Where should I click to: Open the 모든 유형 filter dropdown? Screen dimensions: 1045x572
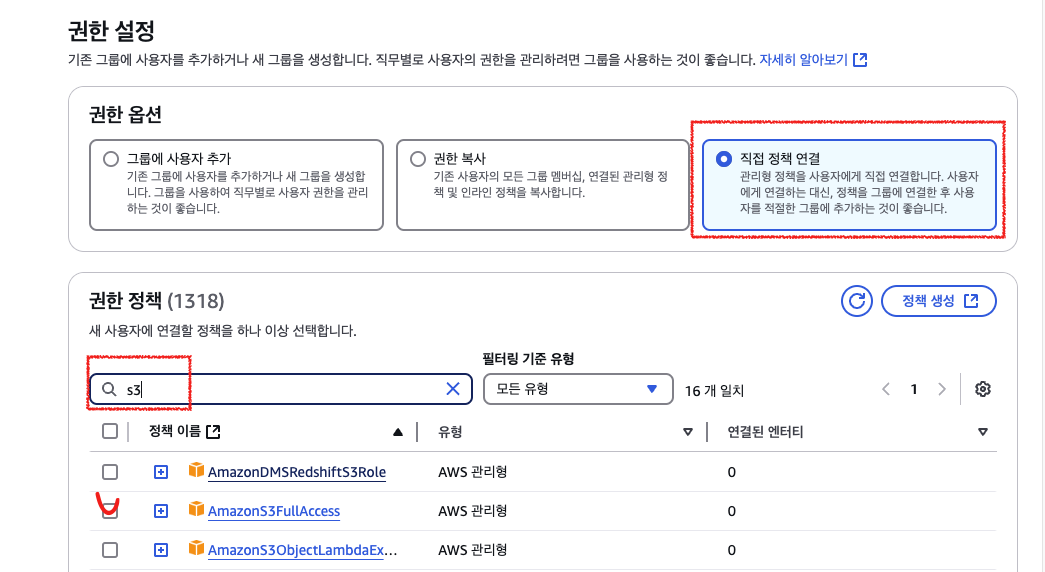click(578, 389)
